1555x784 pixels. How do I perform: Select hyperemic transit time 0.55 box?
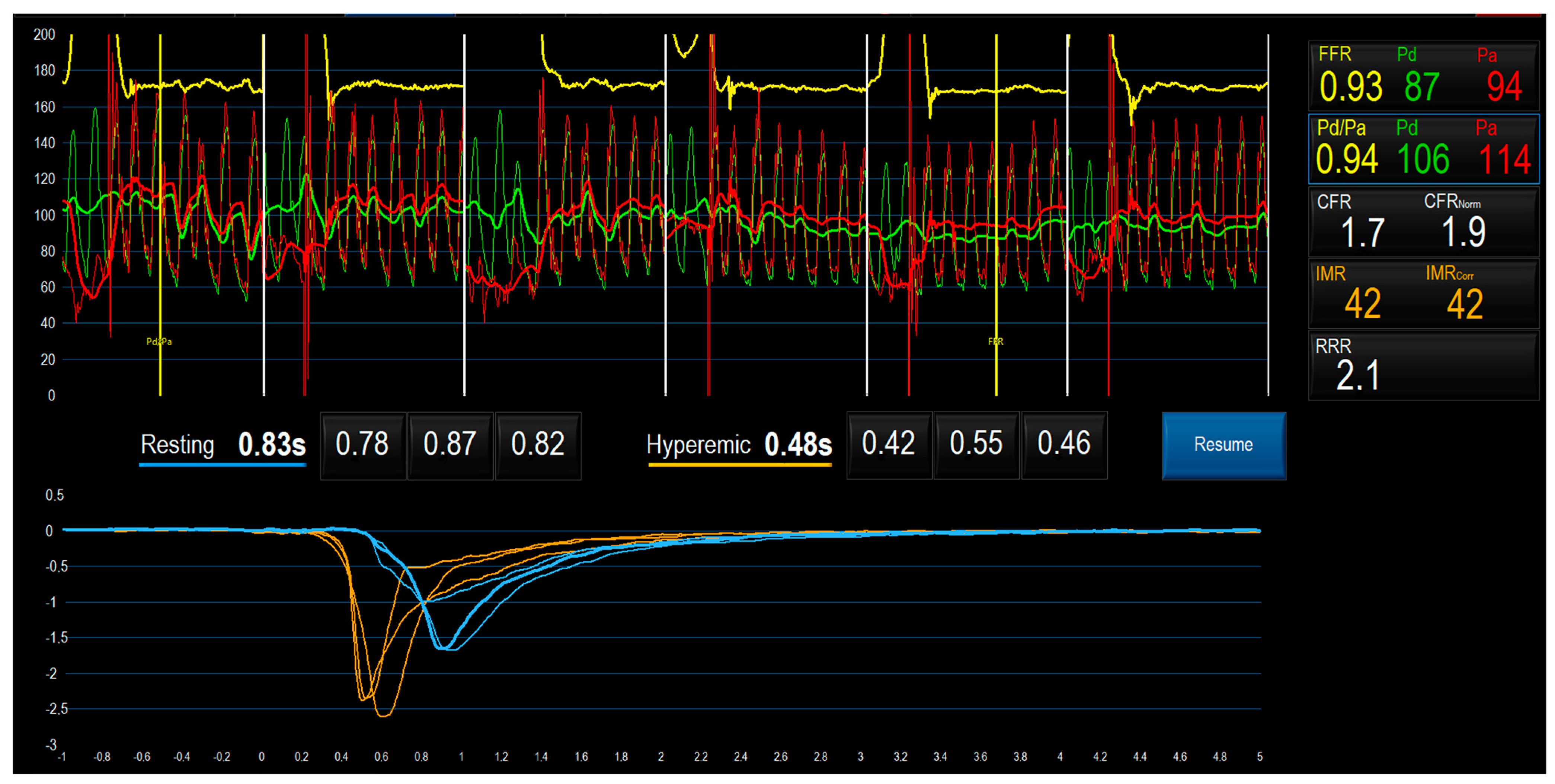tap(977, 445)
